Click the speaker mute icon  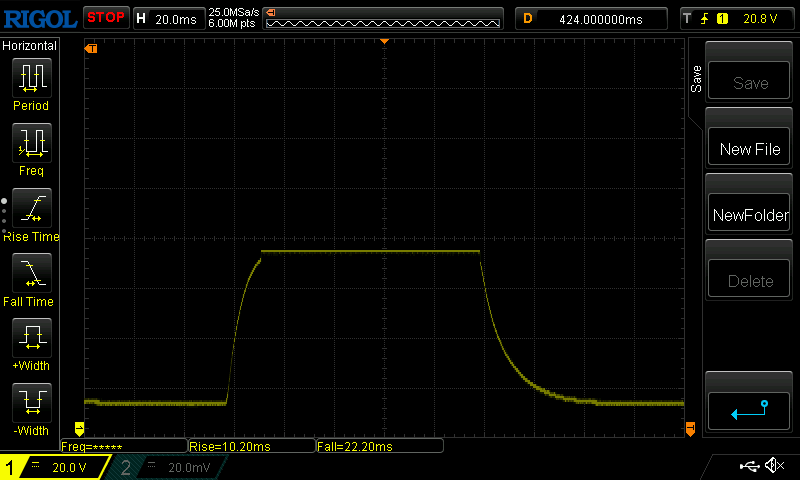tap(773, 466)
